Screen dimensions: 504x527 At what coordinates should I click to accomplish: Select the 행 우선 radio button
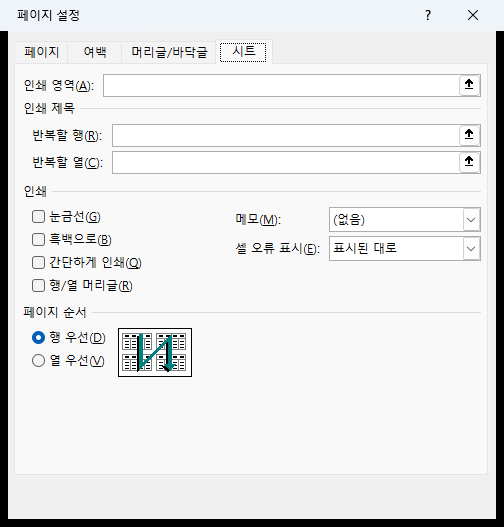[x=38, y=337]
